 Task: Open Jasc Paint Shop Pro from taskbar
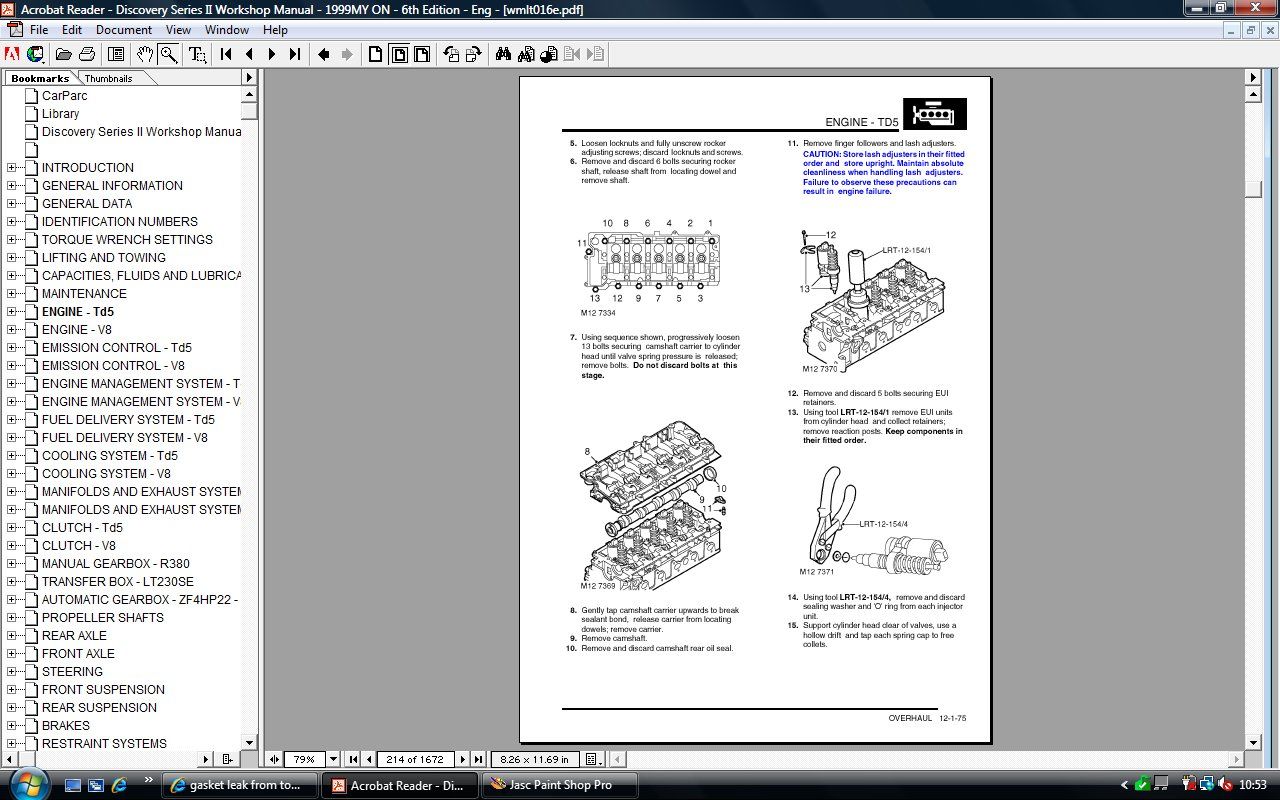click(561, 785)
